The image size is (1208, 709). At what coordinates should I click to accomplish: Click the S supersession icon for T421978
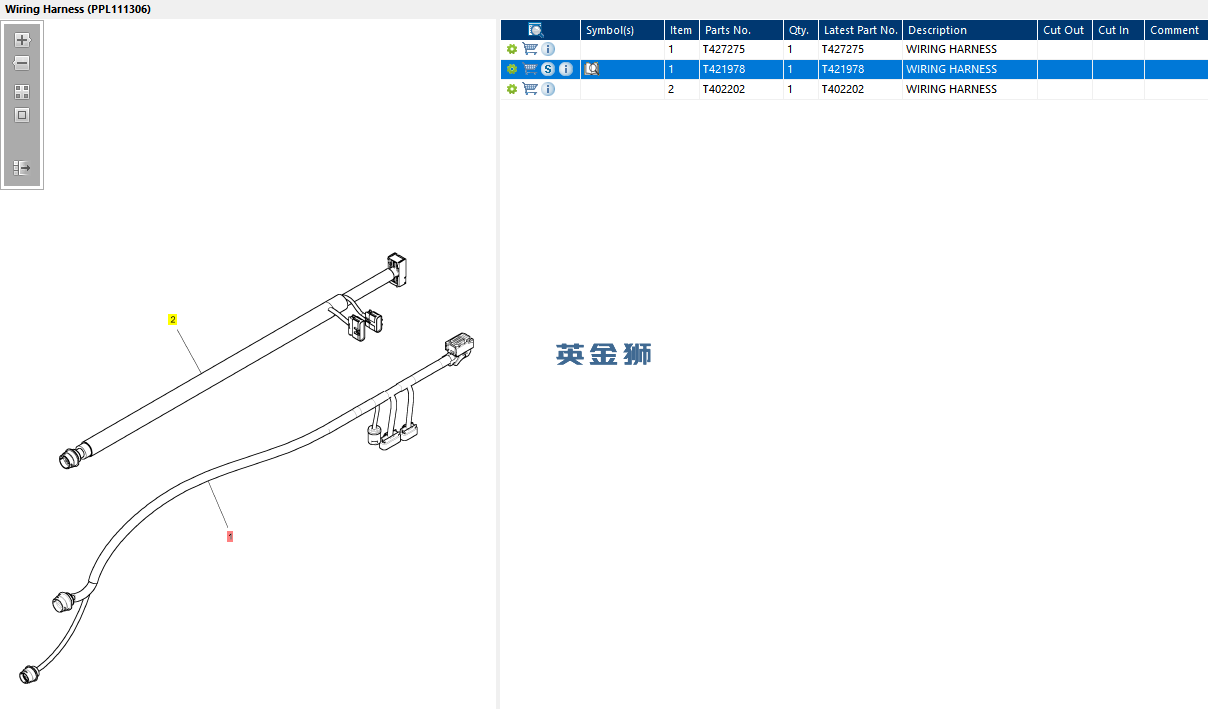[x=548, y=69]
